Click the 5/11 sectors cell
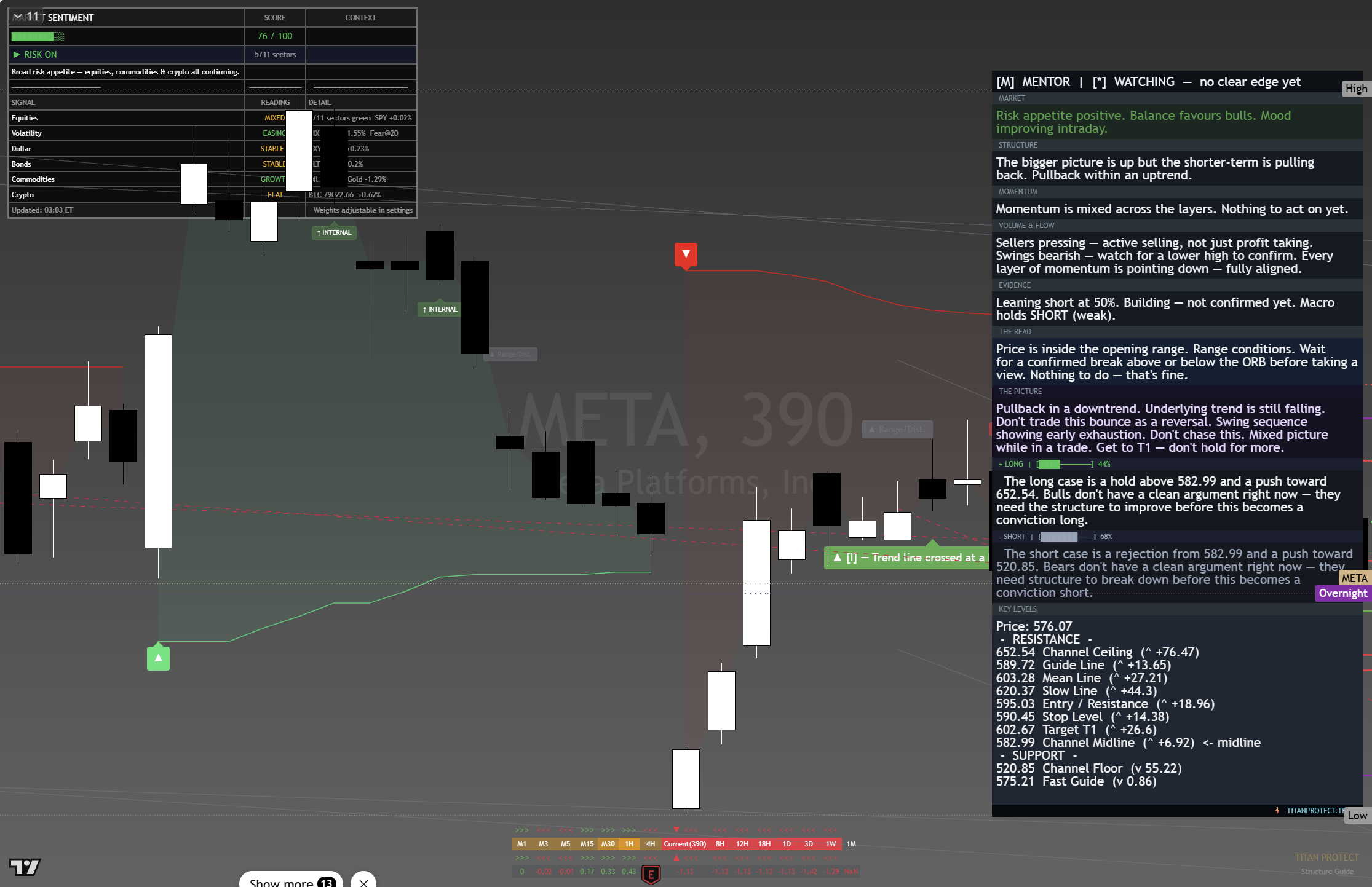 coord(275,55)
